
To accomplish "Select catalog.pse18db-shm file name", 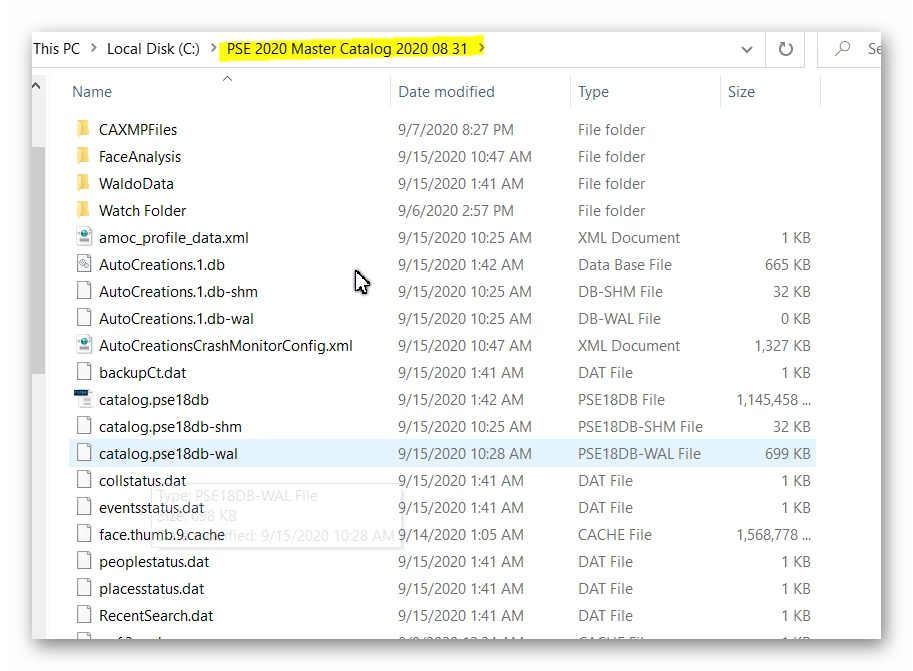I will click(170, 427).
